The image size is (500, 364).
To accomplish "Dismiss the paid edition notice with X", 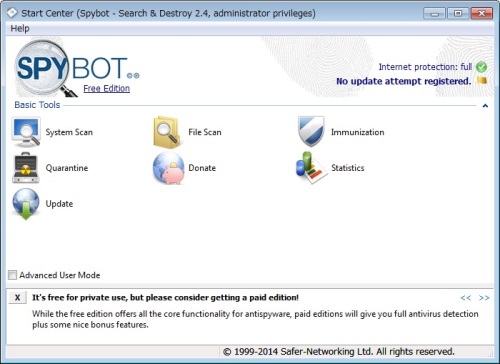I will [17, 297].
